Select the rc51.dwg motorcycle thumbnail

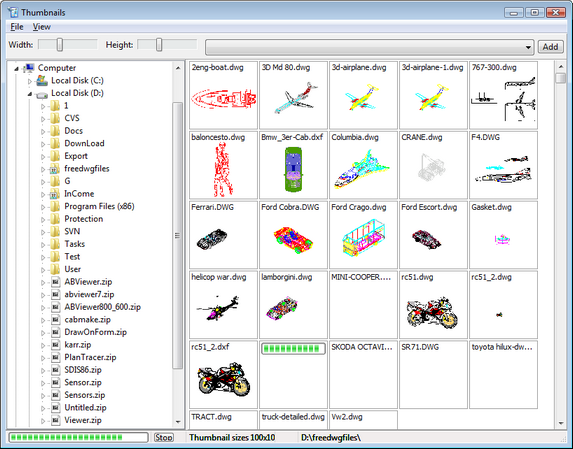click(433, 305)
